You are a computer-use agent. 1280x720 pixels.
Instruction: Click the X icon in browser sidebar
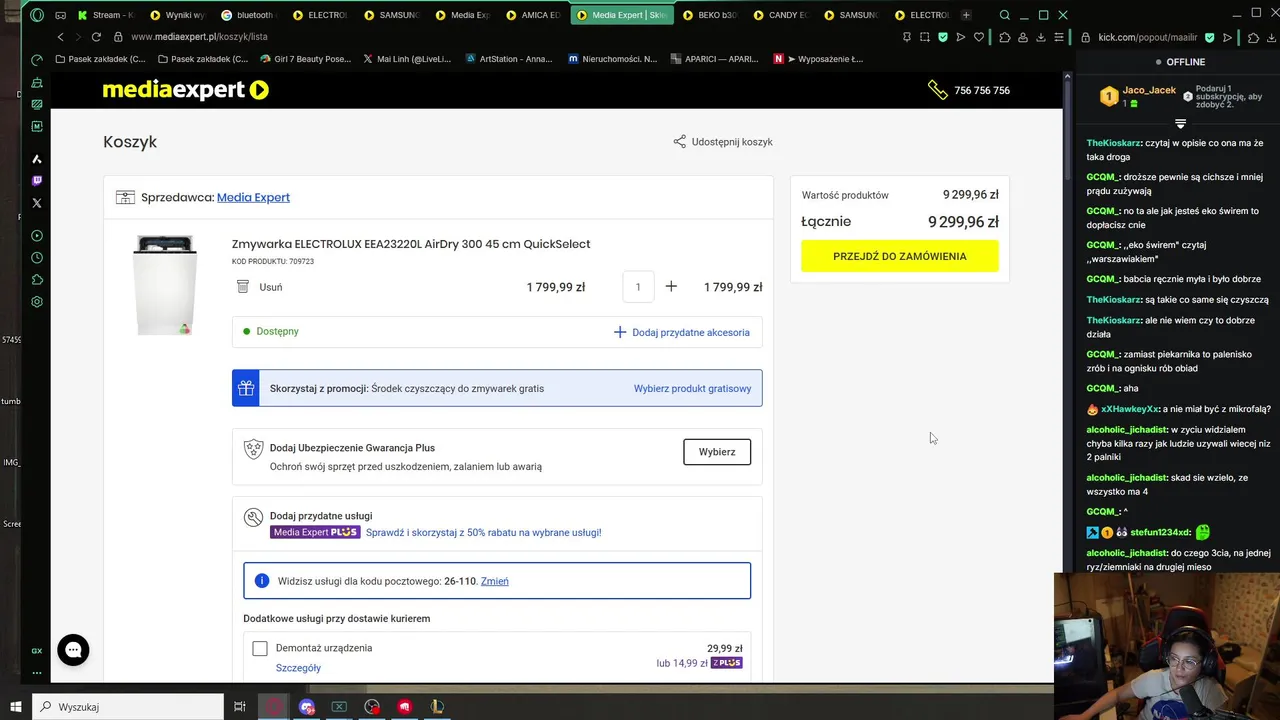(x=37, y=203)
